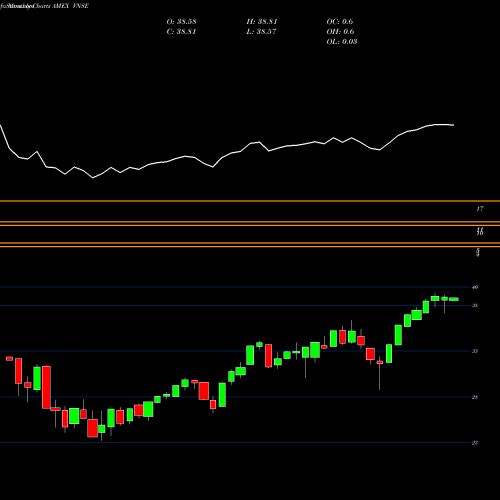Click the 28 price axis label
500x500 pixels.
[475, 397]
